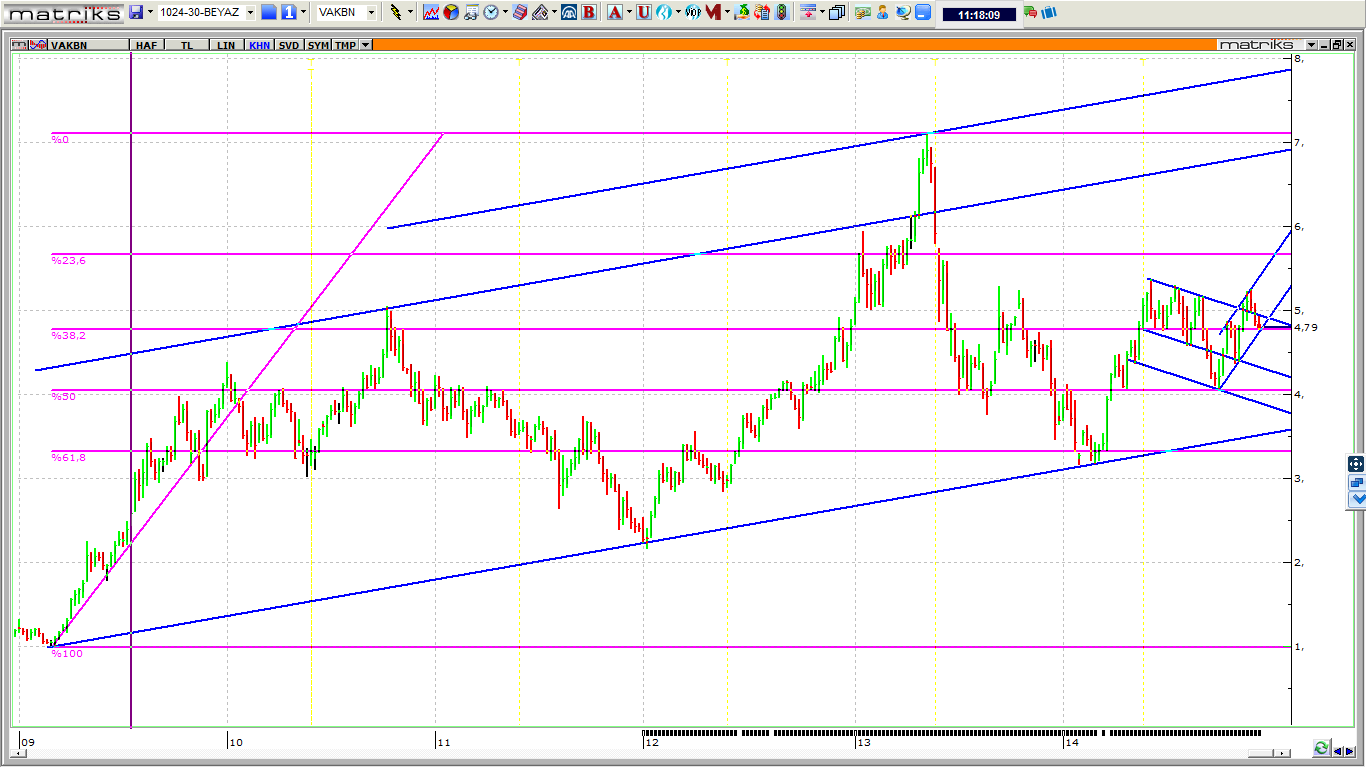
Task: Click the TMP button in chart header
Action: click(345, 45)
